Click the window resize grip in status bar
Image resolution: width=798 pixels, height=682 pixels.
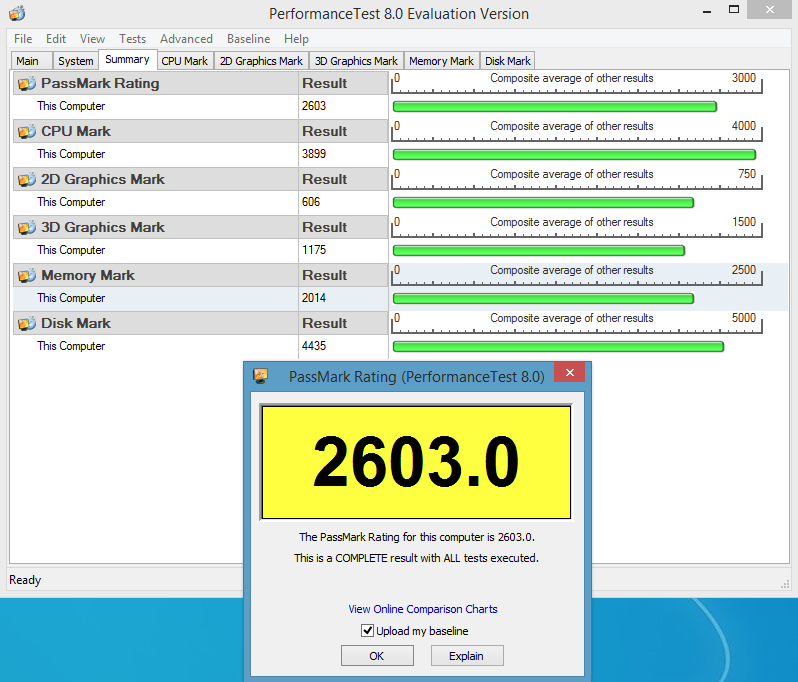(x=785, y=584)
